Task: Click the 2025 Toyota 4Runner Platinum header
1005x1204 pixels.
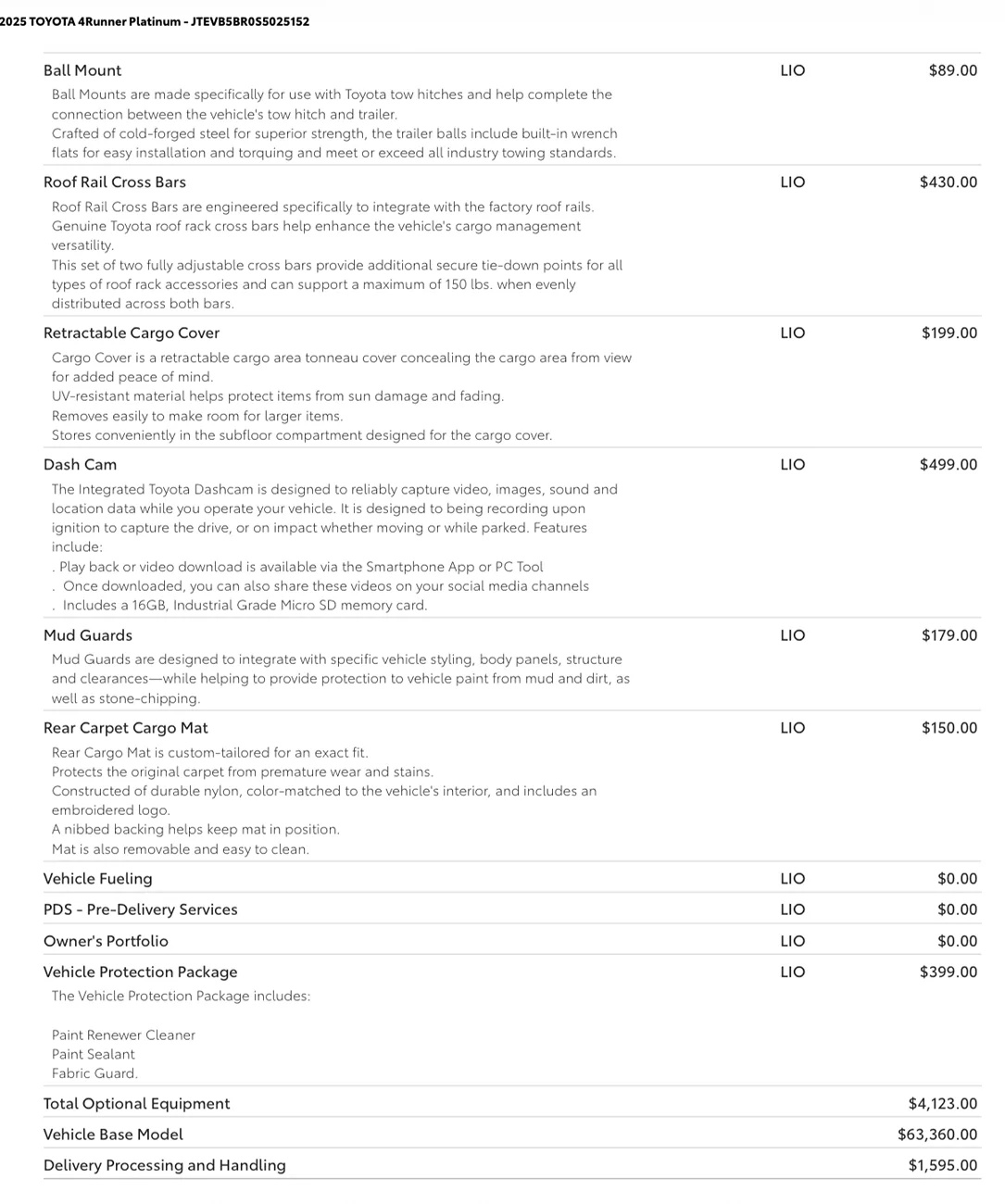Action: click(x=155, y=21)
